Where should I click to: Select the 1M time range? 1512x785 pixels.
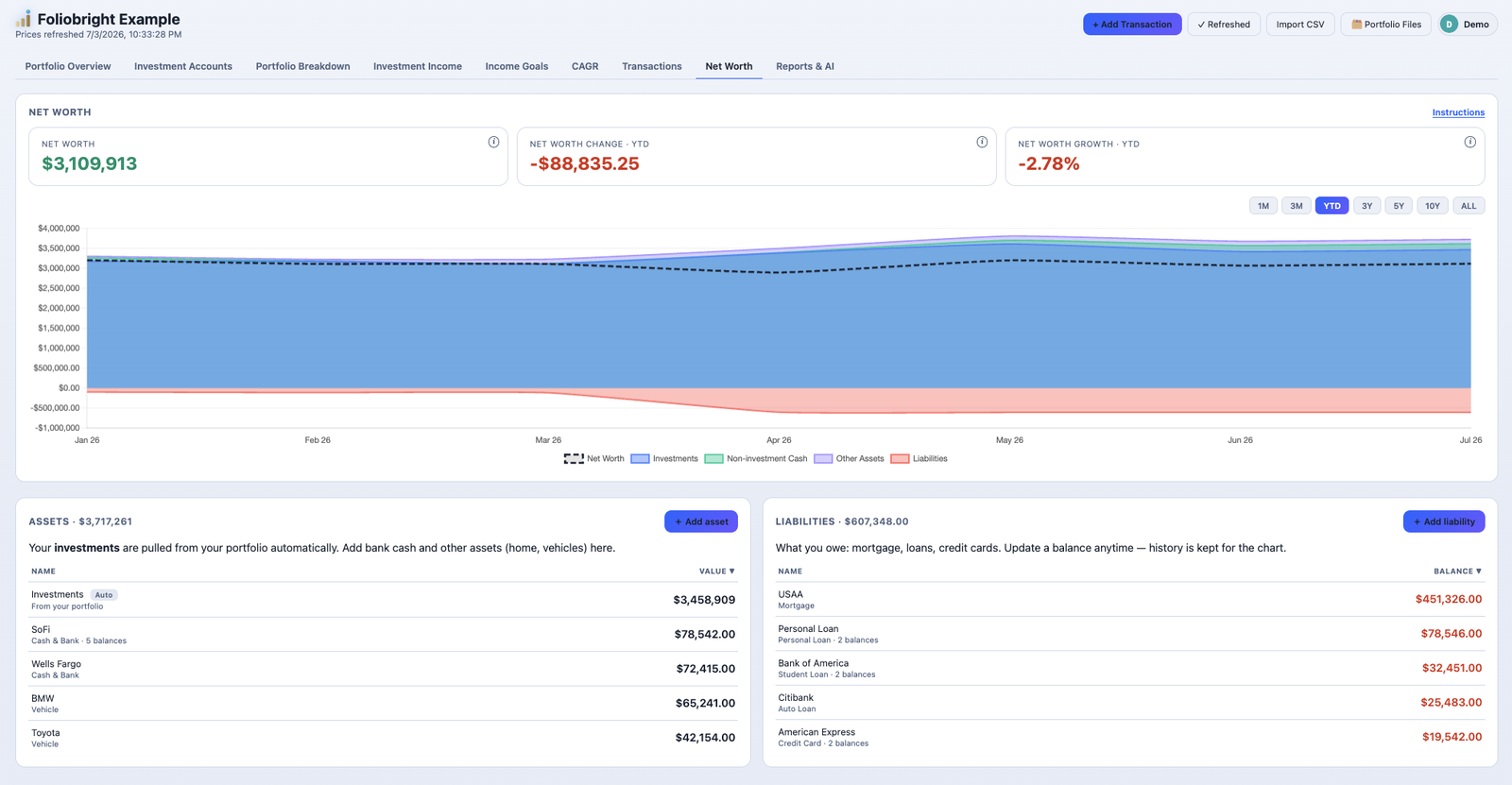click(x=1263, y=206)
